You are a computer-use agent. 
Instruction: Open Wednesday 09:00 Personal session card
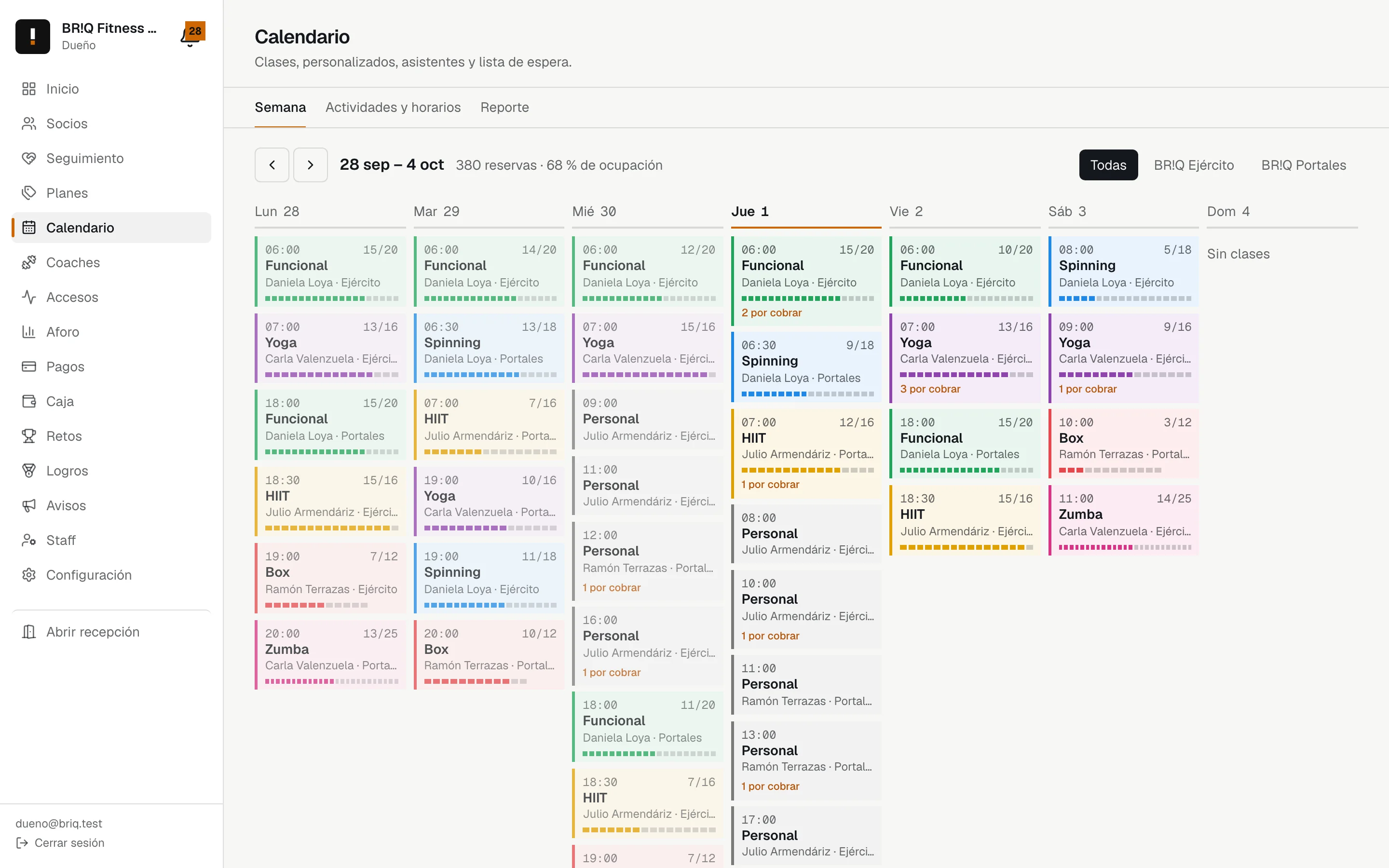coord(647,420)
